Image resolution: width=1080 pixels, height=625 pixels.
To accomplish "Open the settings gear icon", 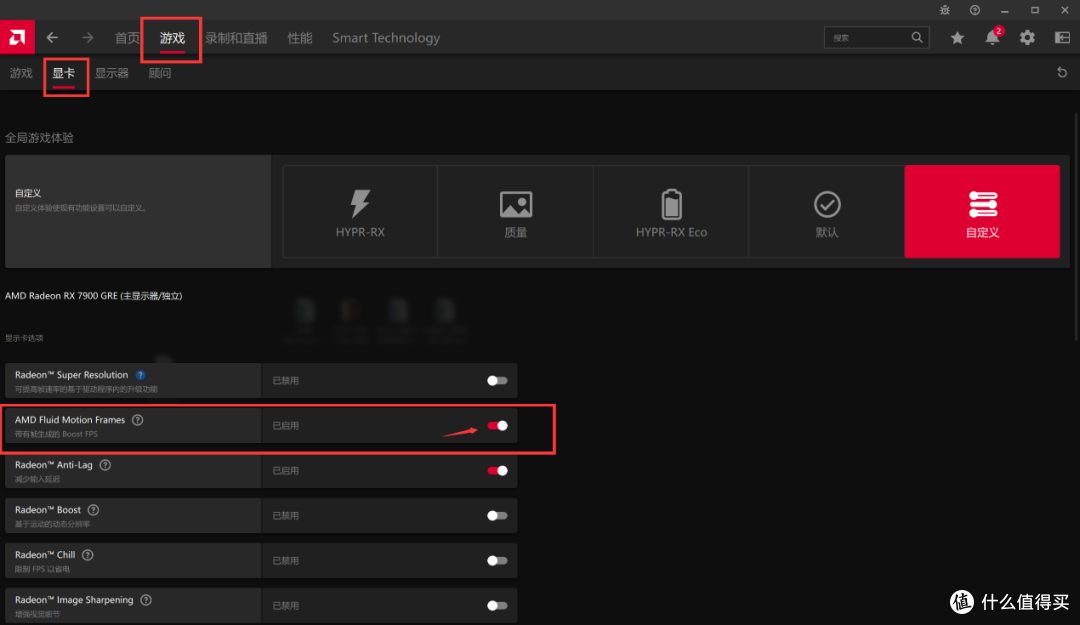I will [x=1027, y=38].
